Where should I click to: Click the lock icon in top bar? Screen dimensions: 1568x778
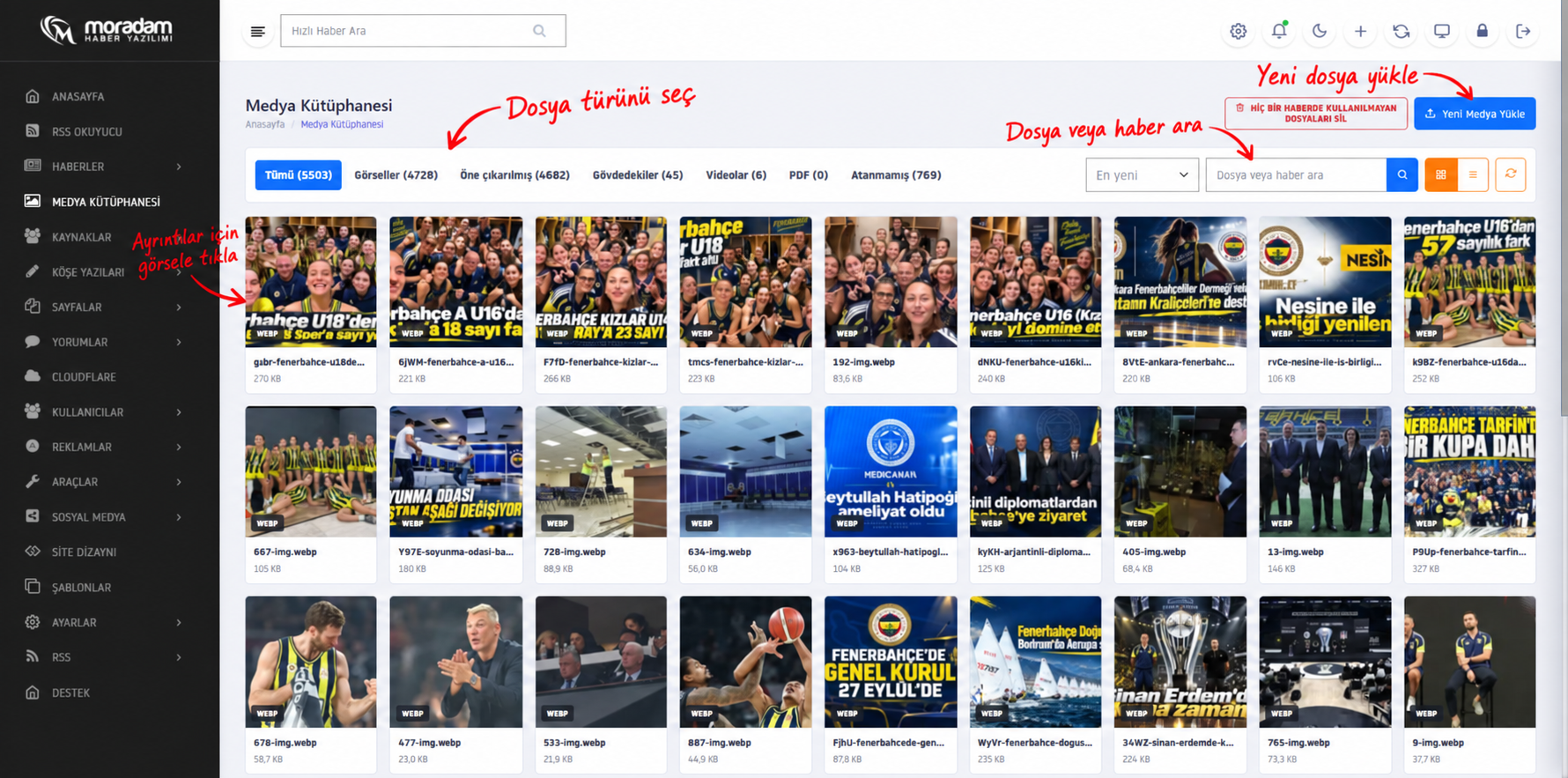pos(1483,32)
